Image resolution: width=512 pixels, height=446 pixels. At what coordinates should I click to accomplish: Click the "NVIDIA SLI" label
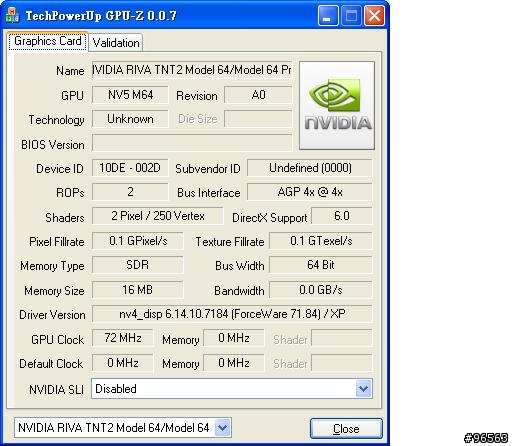point(56,389)
